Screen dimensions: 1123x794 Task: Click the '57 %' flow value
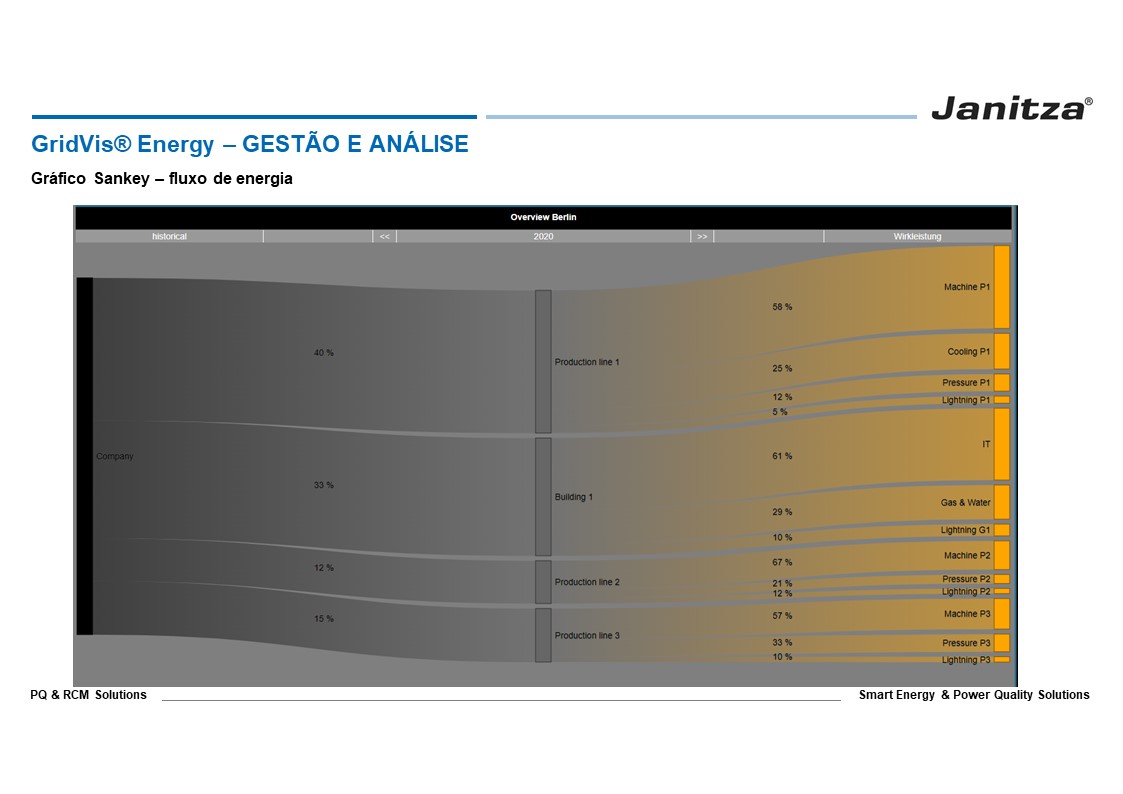[782, 616]
